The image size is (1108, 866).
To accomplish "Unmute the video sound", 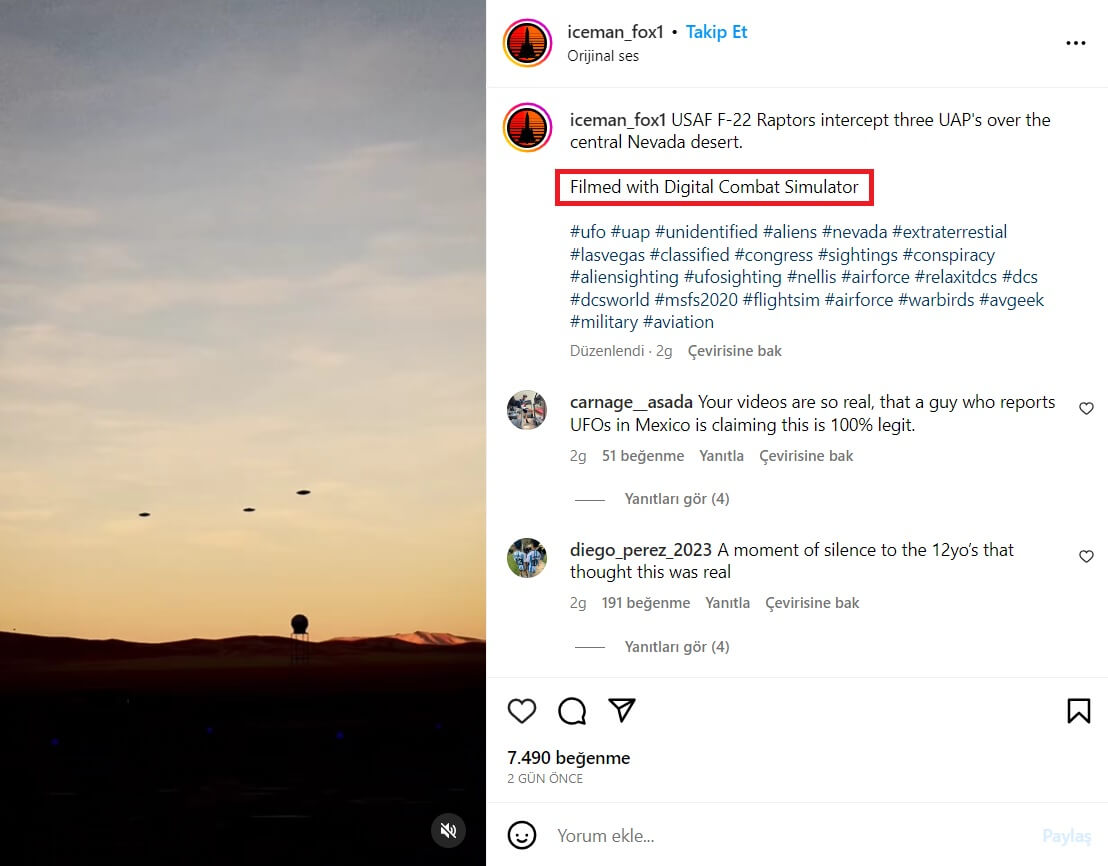I will 449,830.
